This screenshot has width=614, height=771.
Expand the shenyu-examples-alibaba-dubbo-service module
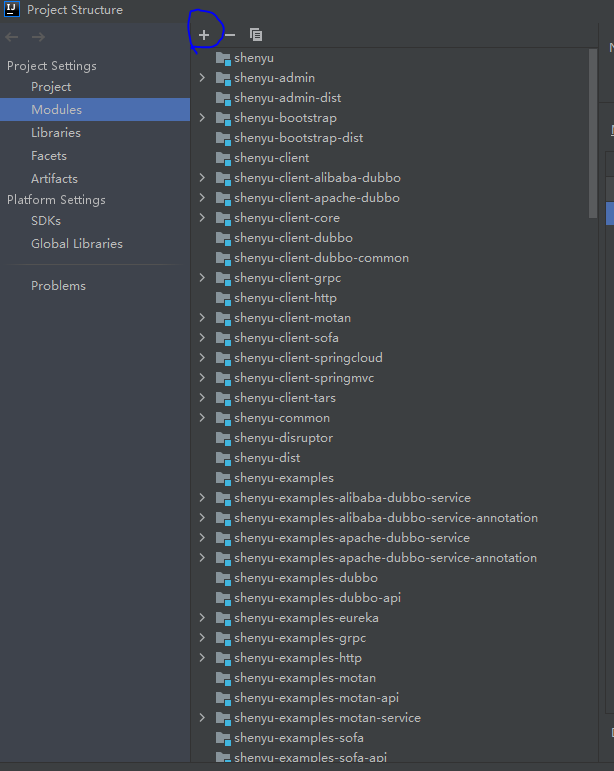pos(202,498)
